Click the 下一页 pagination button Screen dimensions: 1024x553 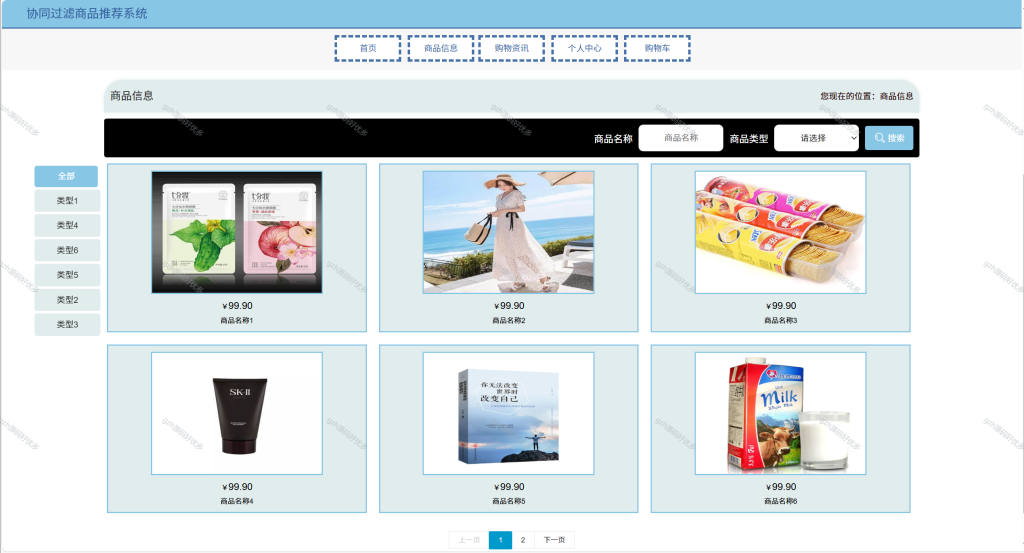pos(554,540)
